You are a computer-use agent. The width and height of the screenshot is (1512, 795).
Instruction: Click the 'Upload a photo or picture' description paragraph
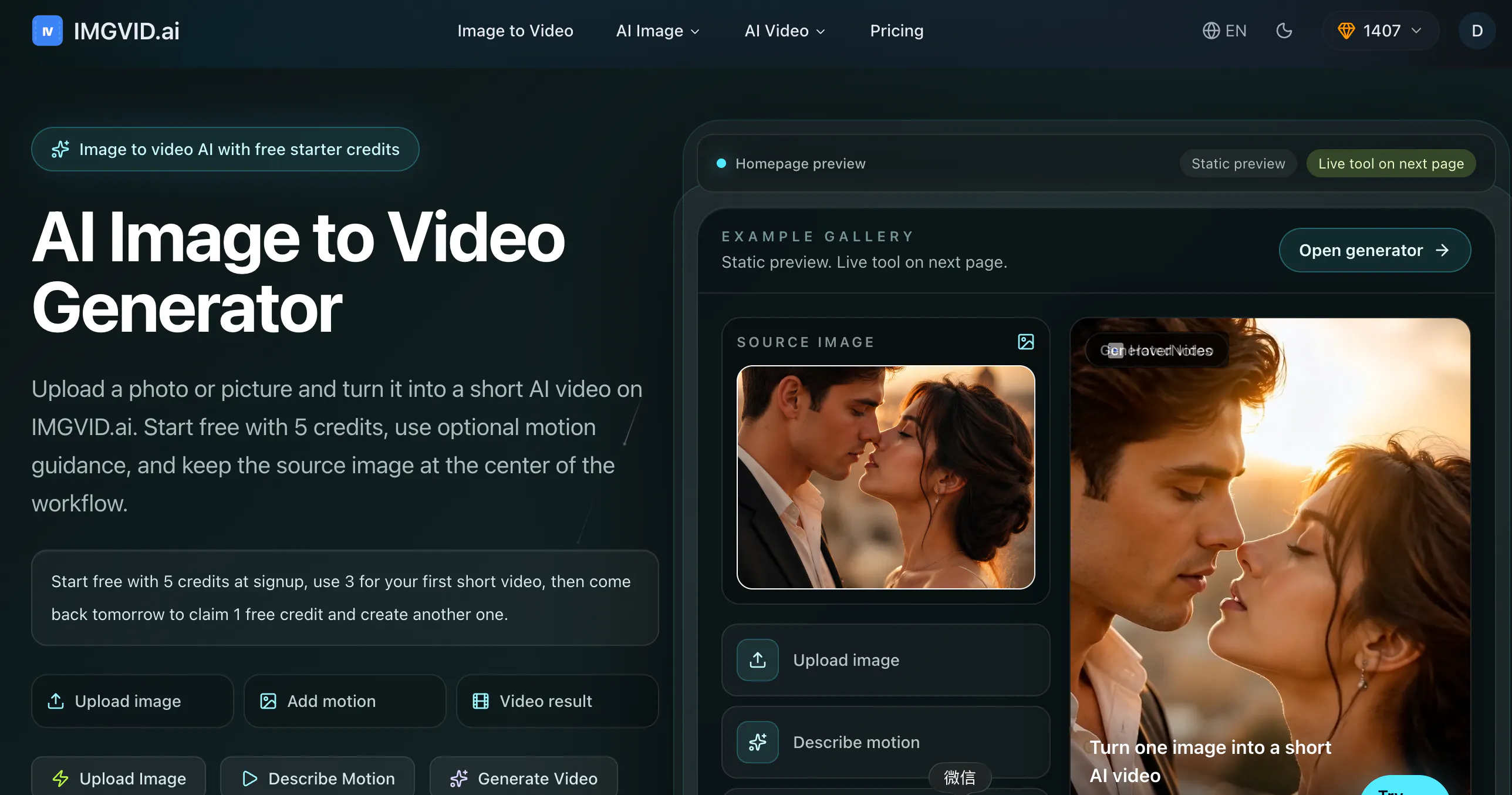point(337,446)
